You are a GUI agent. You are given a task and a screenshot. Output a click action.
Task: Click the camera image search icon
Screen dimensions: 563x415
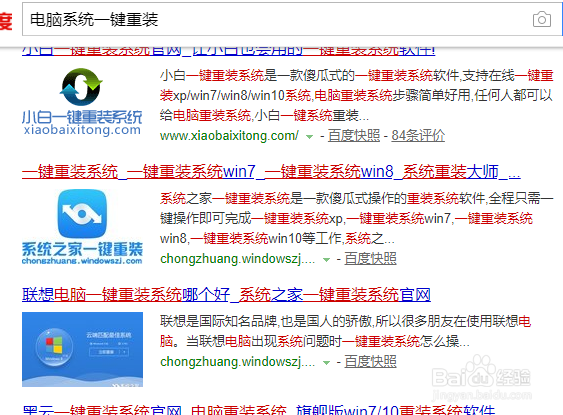[x=542, y=19]
